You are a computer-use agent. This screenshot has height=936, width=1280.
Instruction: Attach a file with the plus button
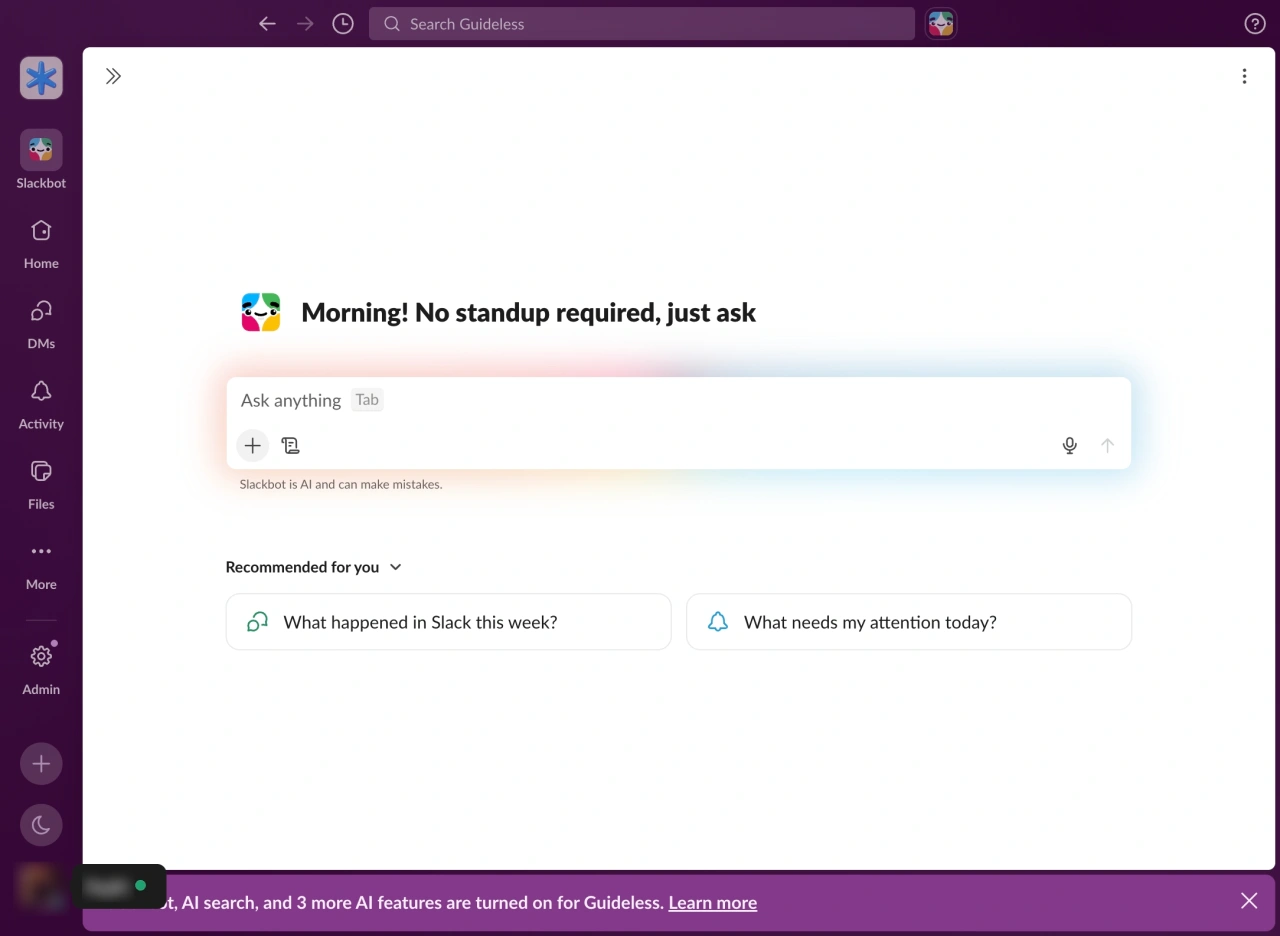(x=253, y=446)
